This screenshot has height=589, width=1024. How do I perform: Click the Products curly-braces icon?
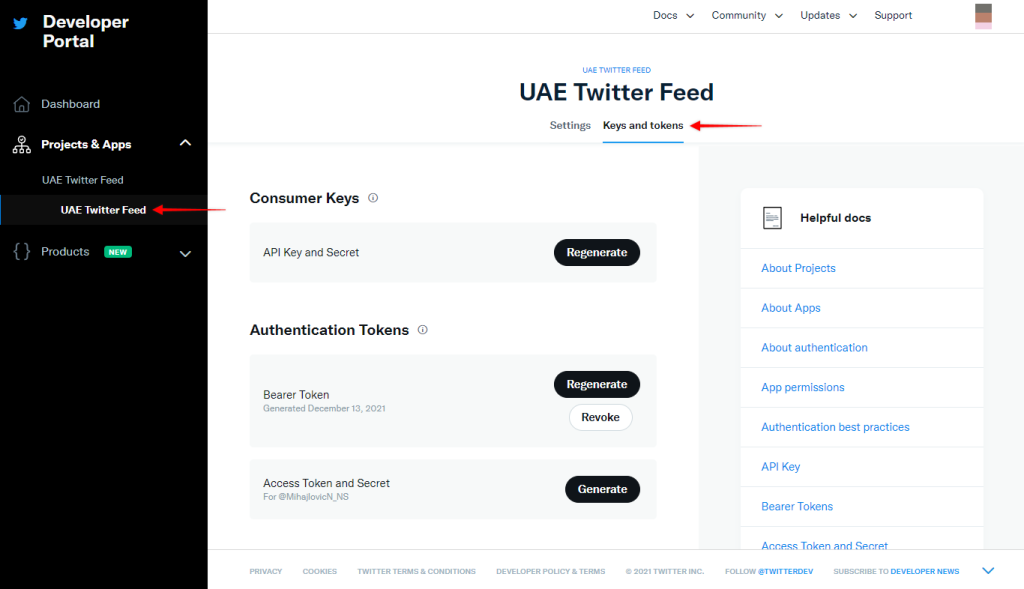pyautogui.click(x=21, y=251)
